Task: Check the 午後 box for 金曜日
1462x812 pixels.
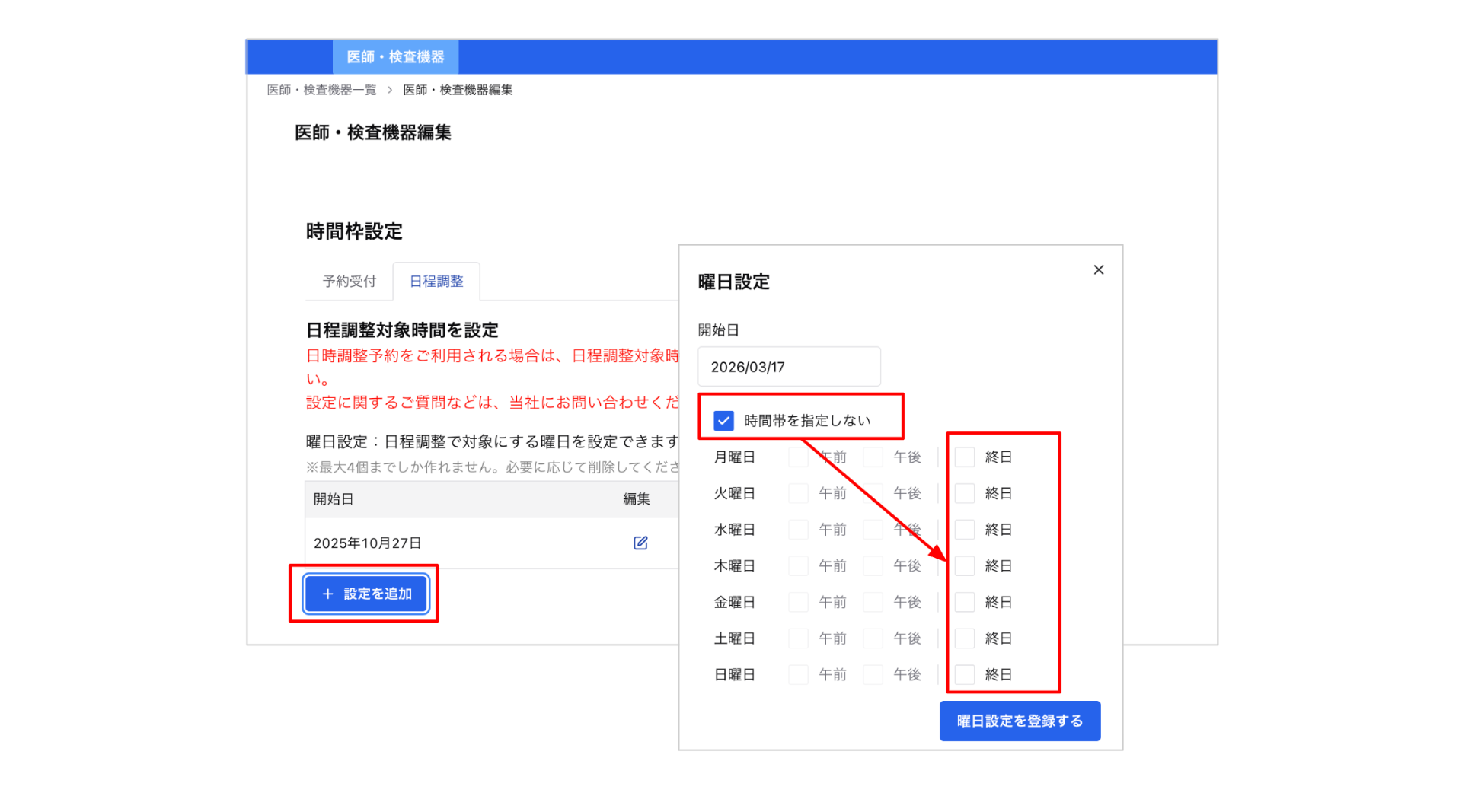Action: coord(873,602)
